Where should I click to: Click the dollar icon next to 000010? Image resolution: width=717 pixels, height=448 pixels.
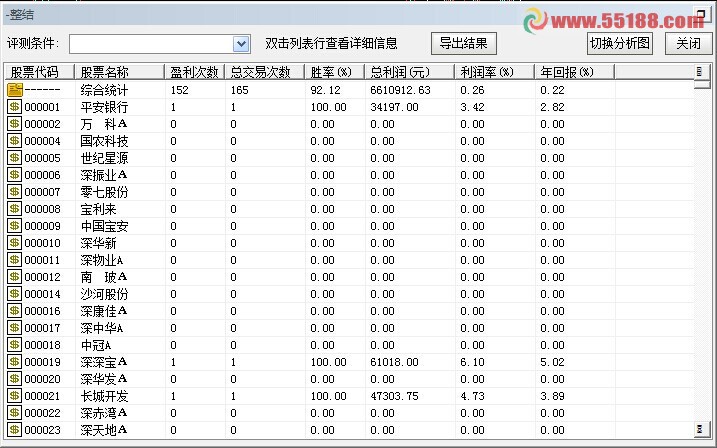coord(15,243)
